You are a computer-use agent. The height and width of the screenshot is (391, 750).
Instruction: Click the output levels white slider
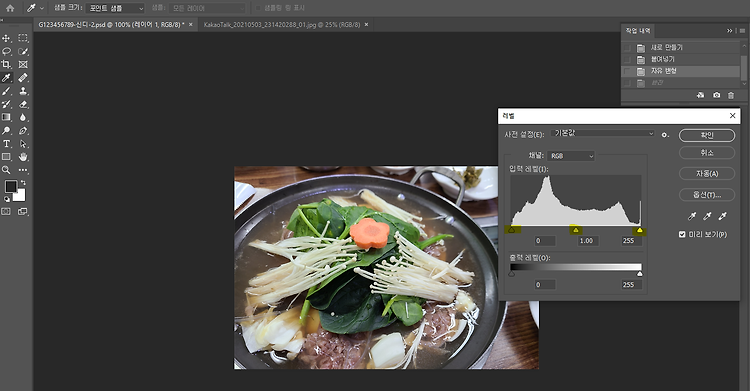pyautogui.click(x=640, y=274)
